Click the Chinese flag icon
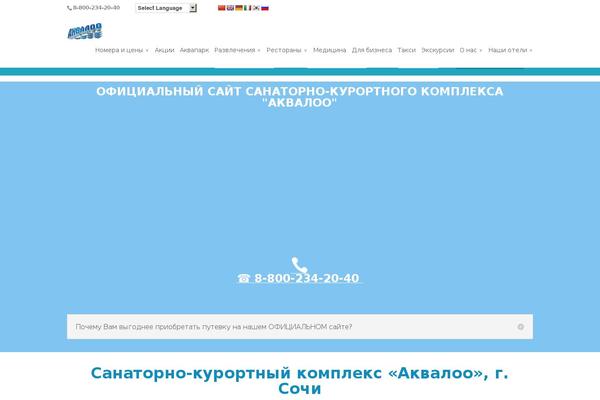Screen dimensions: 600x400 (x=221, y=8)
